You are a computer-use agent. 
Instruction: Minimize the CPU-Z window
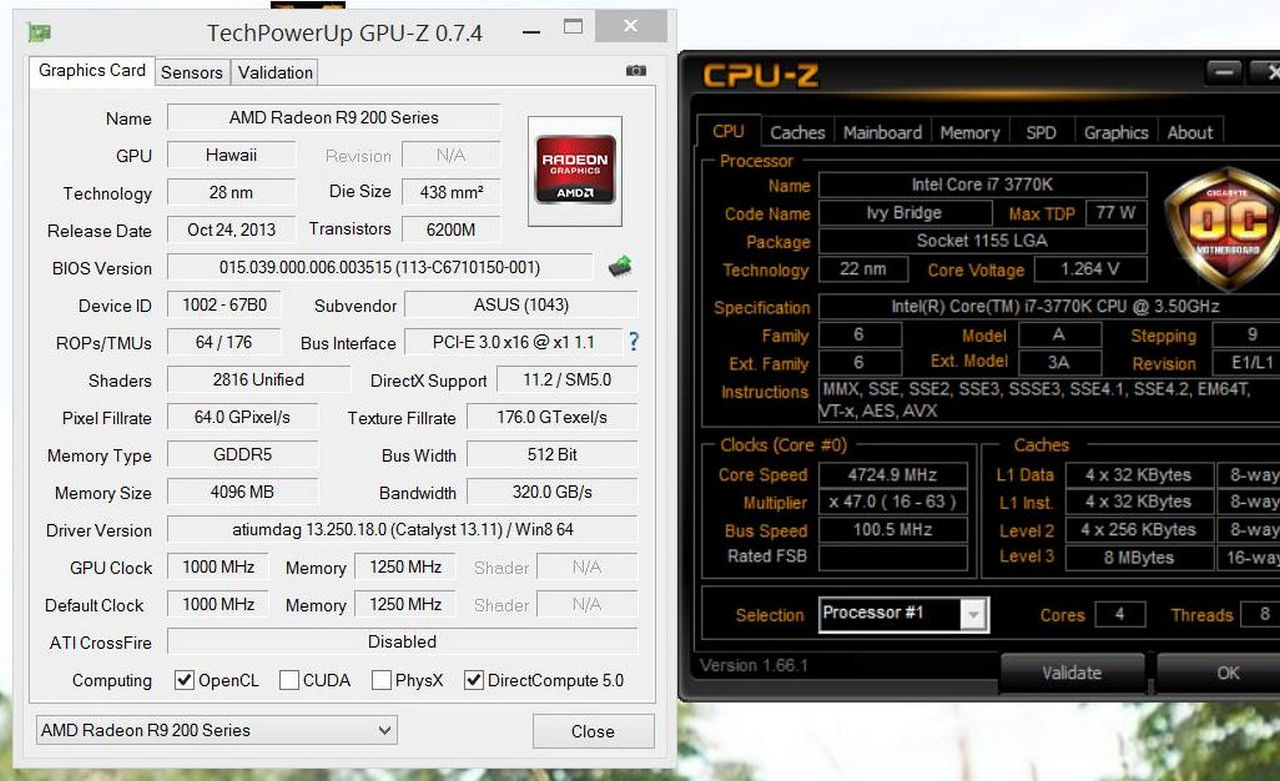click(1224, 71)
